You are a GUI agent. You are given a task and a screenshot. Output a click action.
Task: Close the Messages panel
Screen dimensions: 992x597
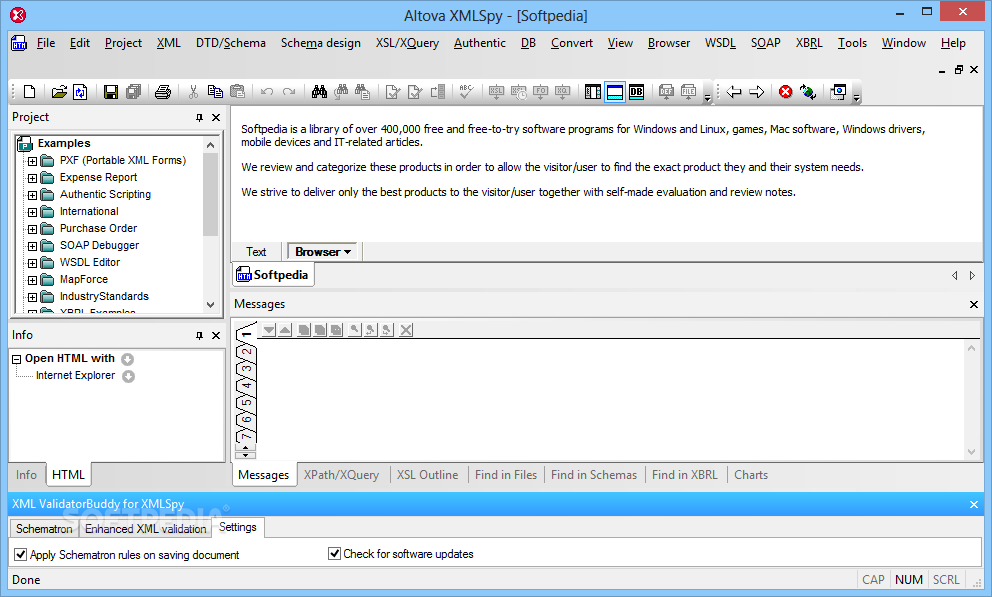point(974,305)
